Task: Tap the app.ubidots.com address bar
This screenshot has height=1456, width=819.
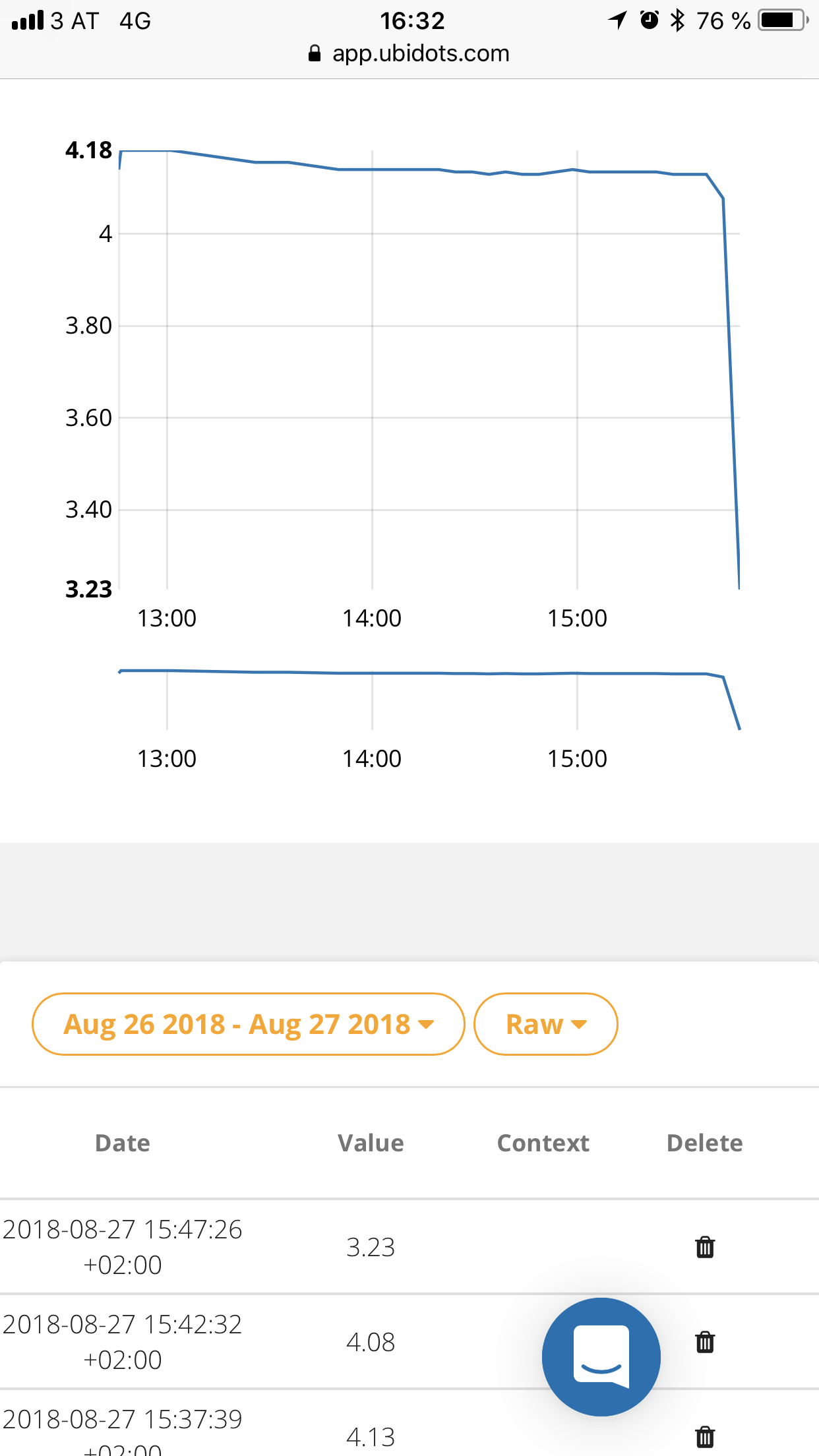Action: (421, 53)
